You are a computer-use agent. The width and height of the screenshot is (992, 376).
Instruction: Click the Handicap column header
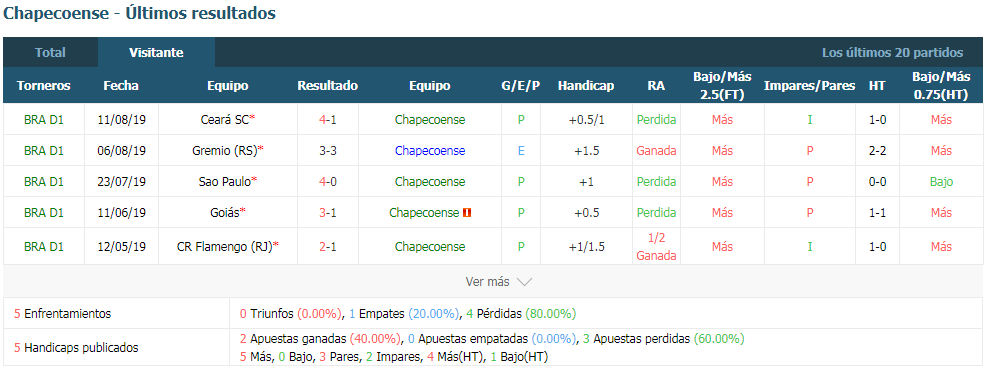586,85
